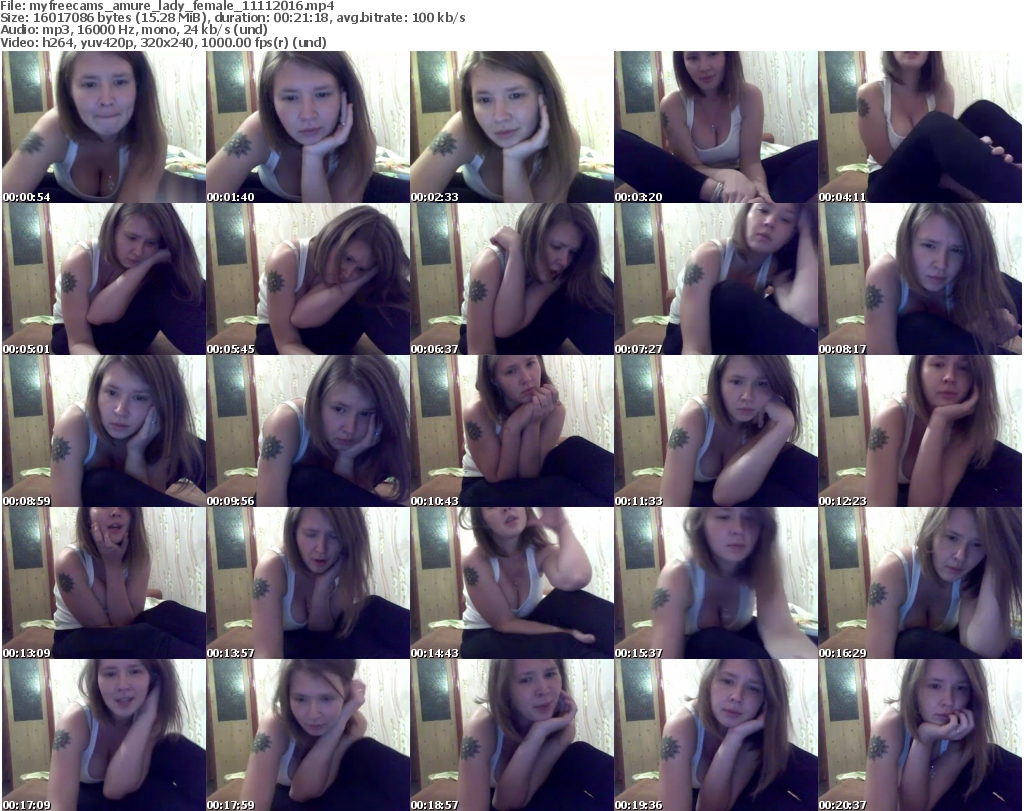This screenshot has width=1024, height=811.
Task: Pick the frame stamped 00:13:57
Action: tap(308, 583)
